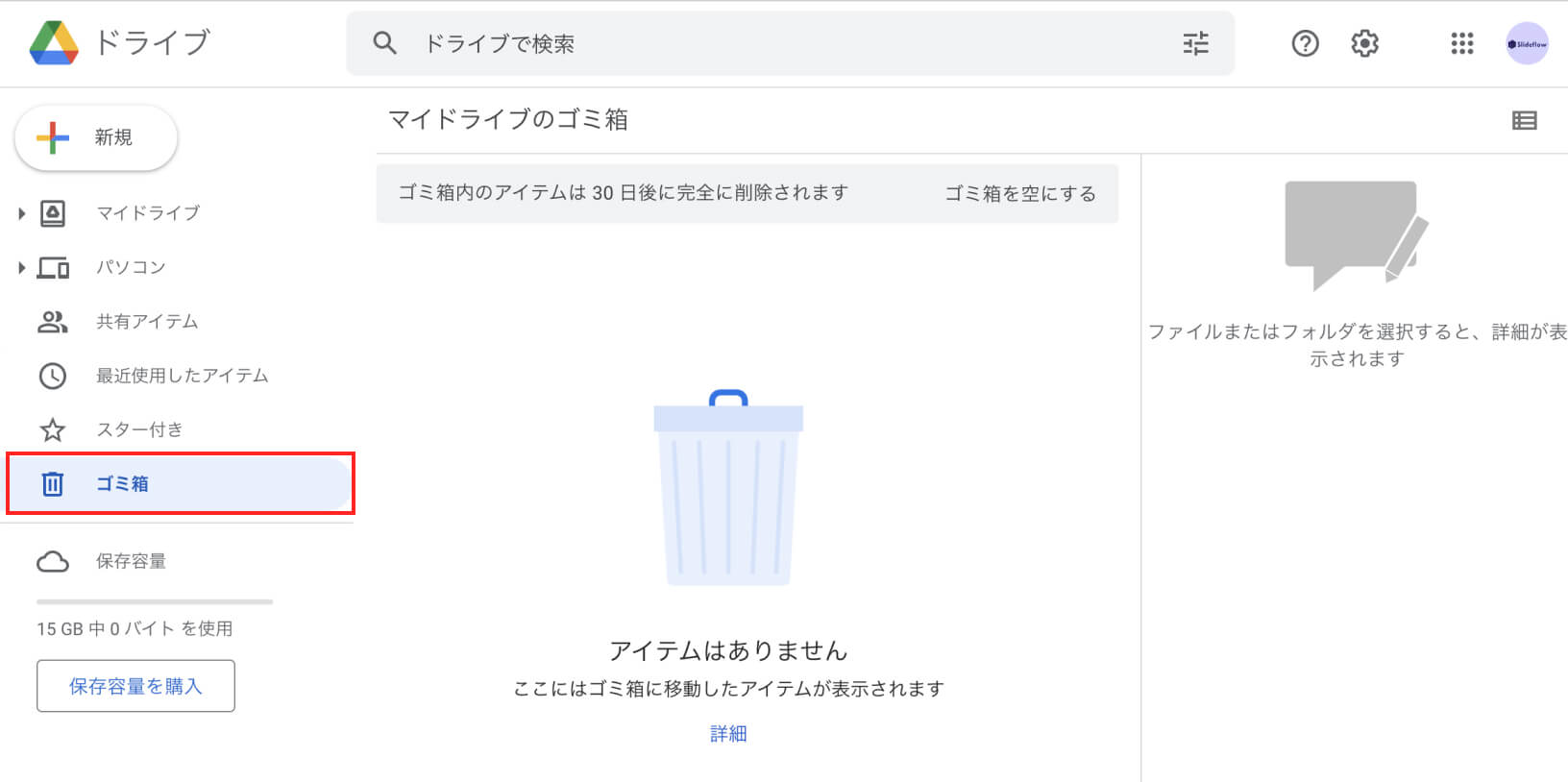The image size is (1568, 782).
Task: Open the settings gear icon
Action: [x=1364, y=43]
